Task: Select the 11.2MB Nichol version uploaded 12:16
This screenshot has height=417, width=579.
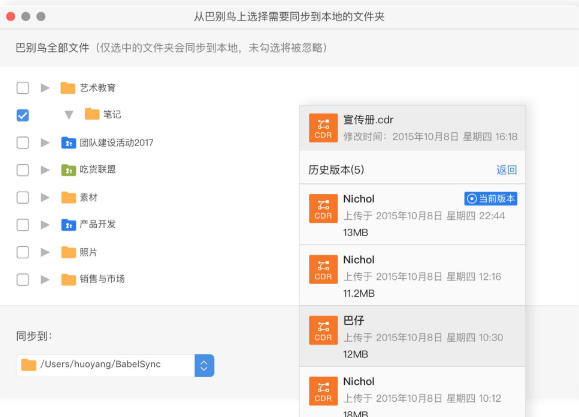Action: (x=412, y=275)
